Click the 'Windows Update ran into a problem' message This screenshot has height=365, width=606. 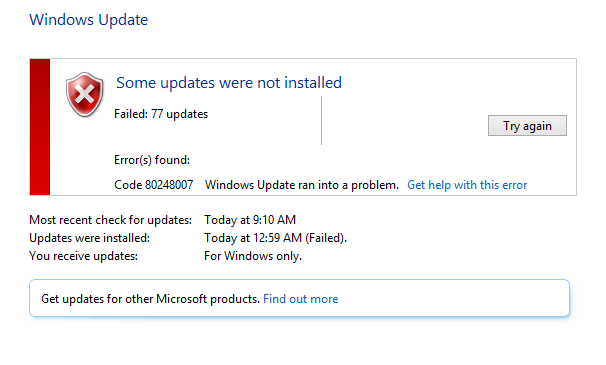point(301,185)
